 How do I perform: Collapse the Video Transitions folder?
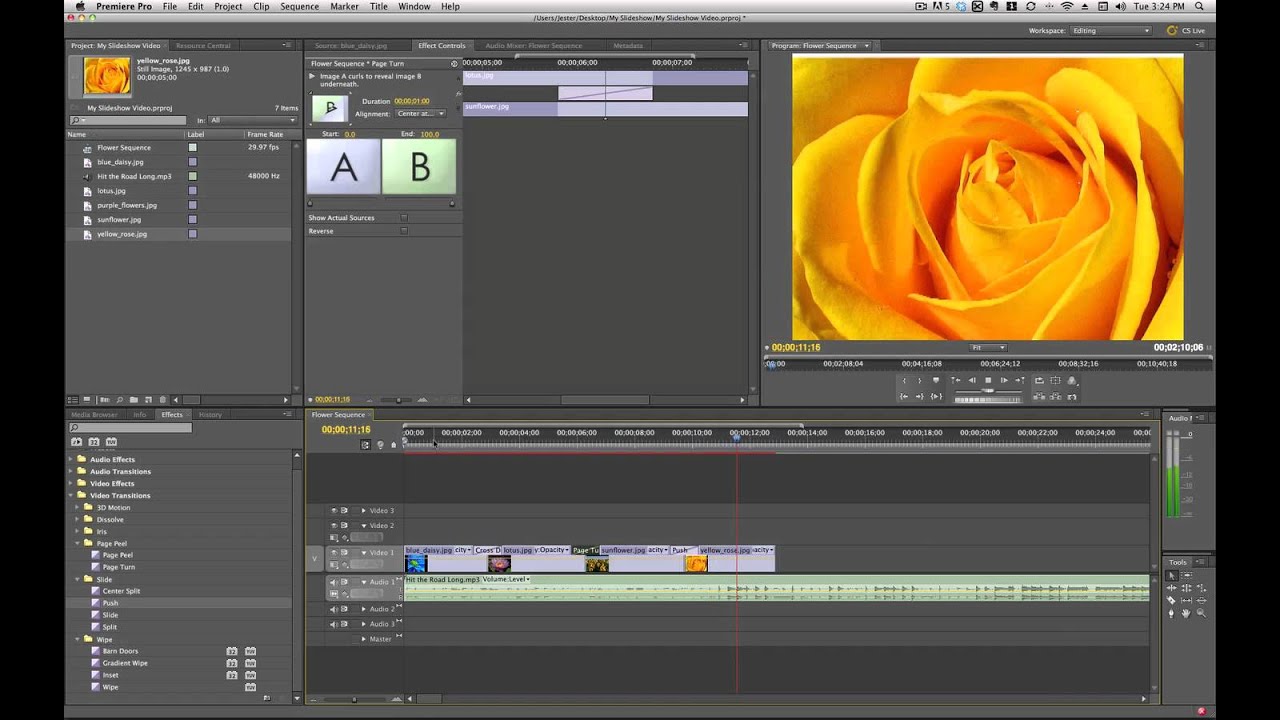71,495
